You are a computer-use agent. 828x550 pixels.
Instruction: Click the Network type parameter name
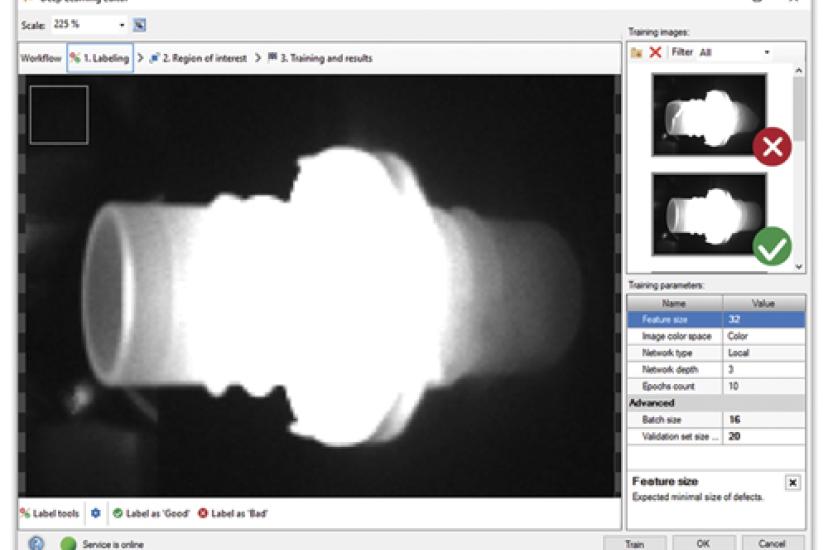[x=667, y=353]
